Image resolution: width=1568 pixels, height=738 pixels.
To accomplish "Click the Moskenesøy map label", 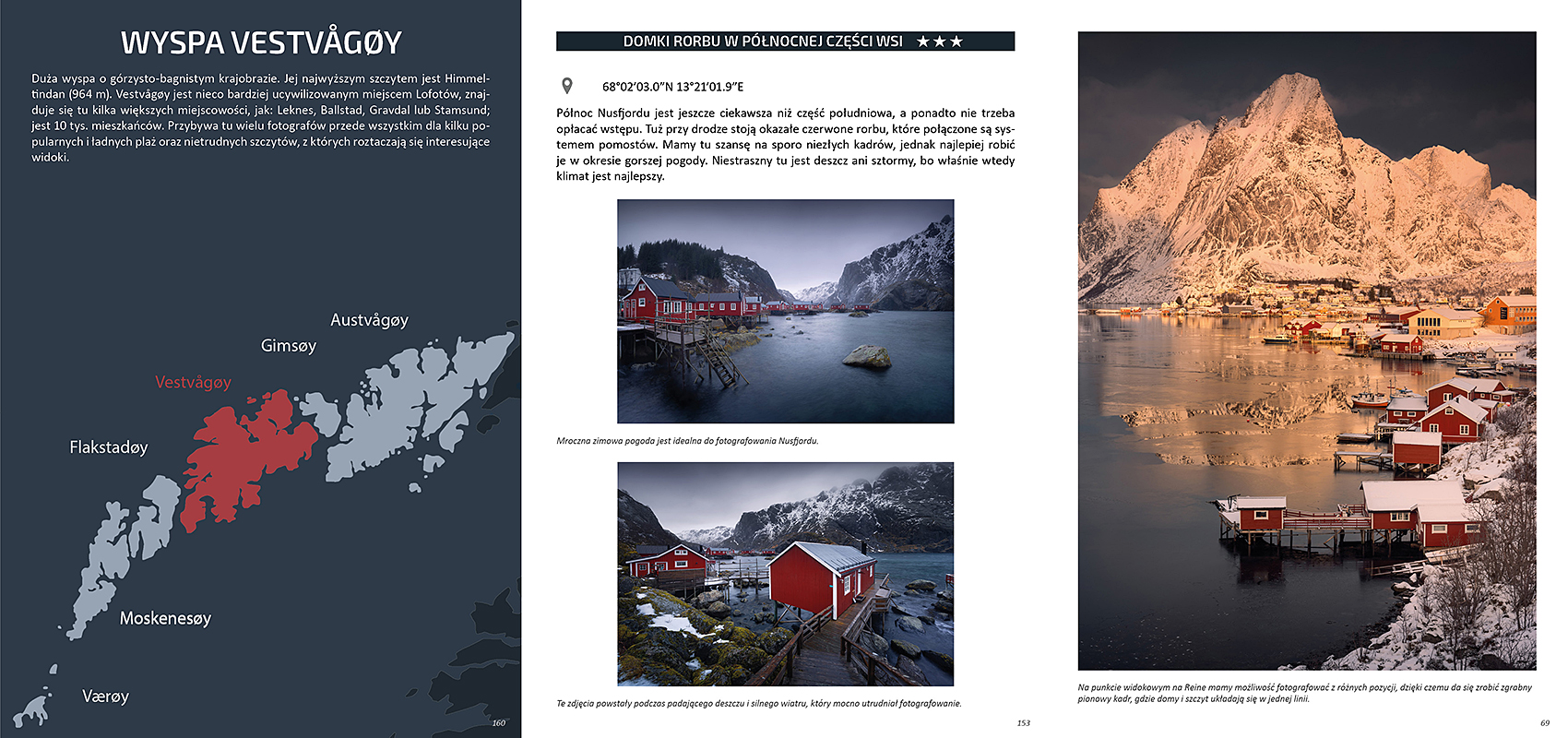I will tap(165, 618).
